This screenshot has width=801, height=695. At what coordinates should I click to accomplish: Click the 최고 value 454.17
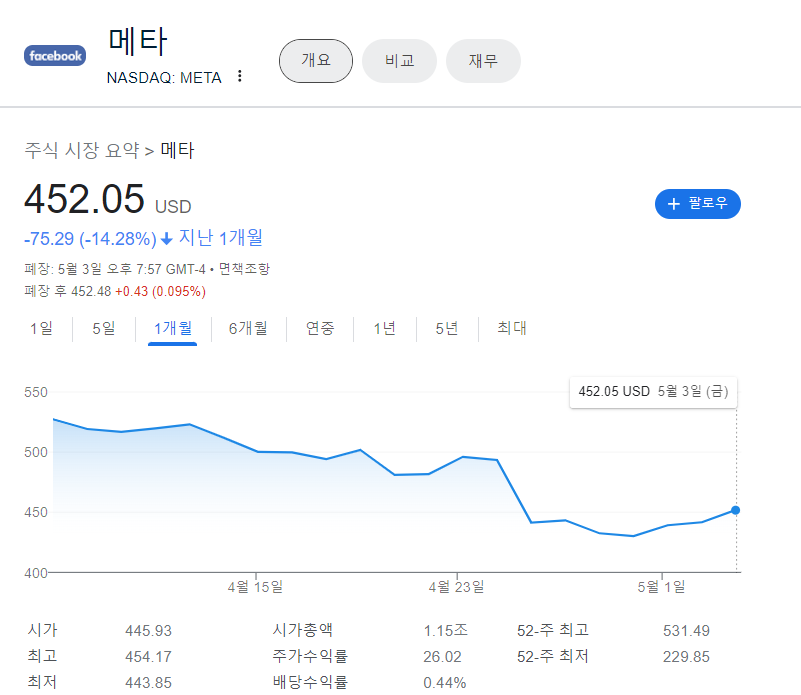coord(149,657)
